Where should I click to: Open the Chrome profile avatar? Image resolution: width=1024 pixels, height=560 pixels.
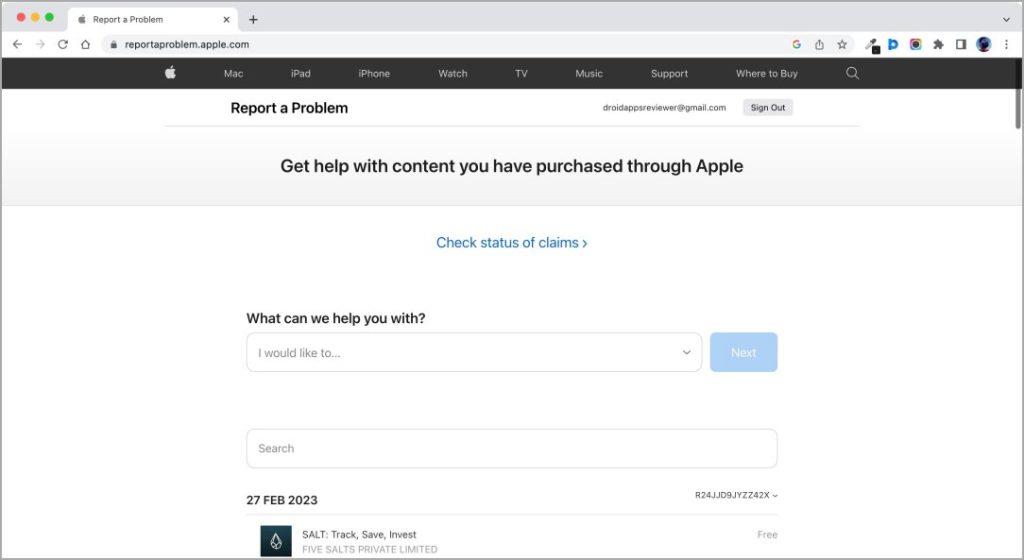[x=984, y=44]
